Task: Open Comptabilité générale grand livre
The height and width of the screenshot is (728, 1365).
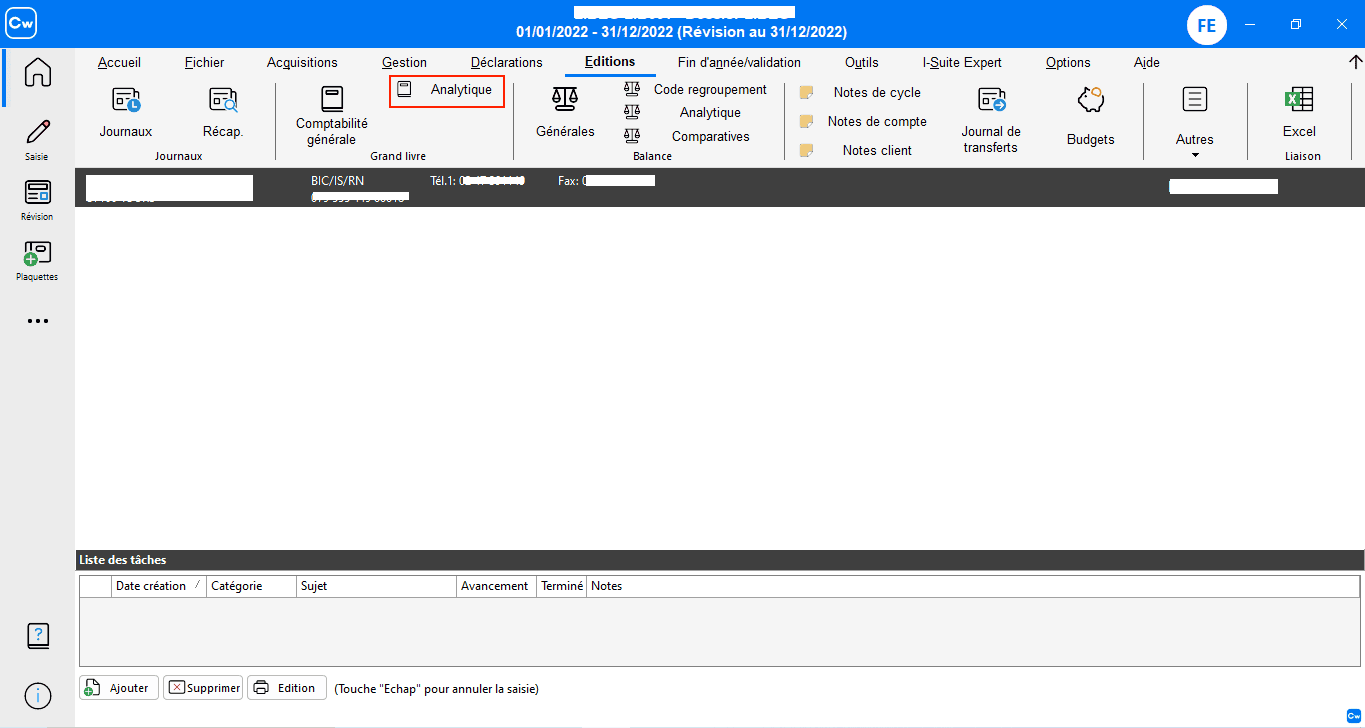Action: 332,115
